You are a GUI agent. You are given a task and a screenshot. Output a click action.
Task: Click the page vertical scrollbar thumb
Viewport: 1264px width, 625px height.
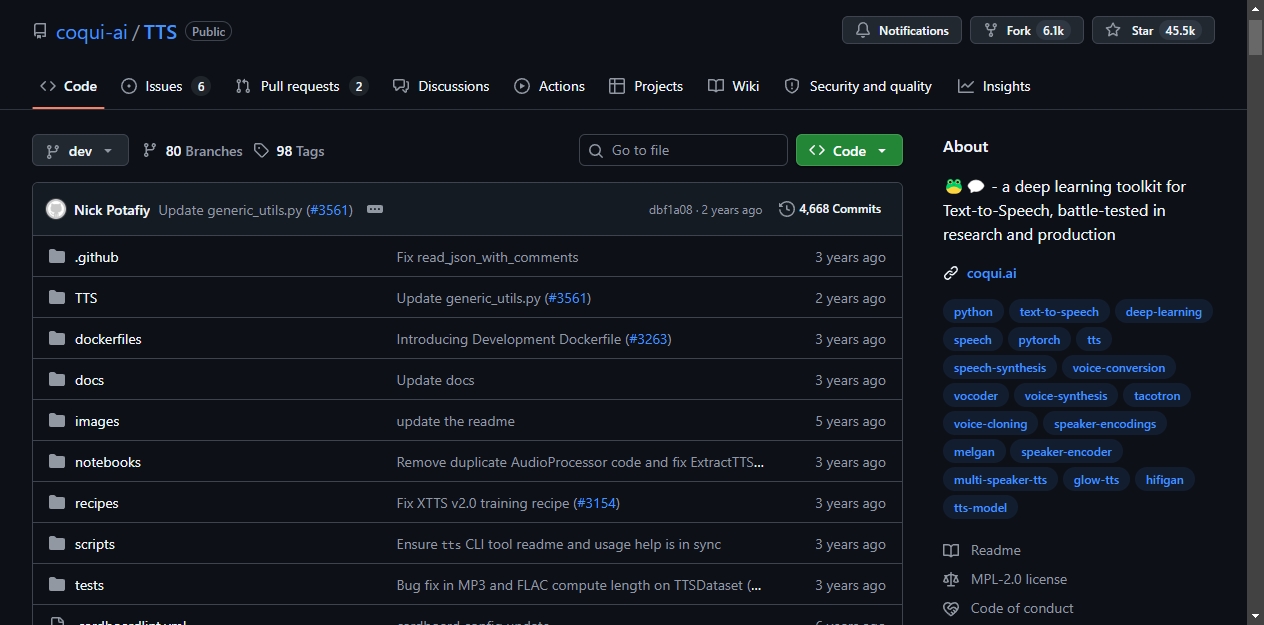point(1255,36)
